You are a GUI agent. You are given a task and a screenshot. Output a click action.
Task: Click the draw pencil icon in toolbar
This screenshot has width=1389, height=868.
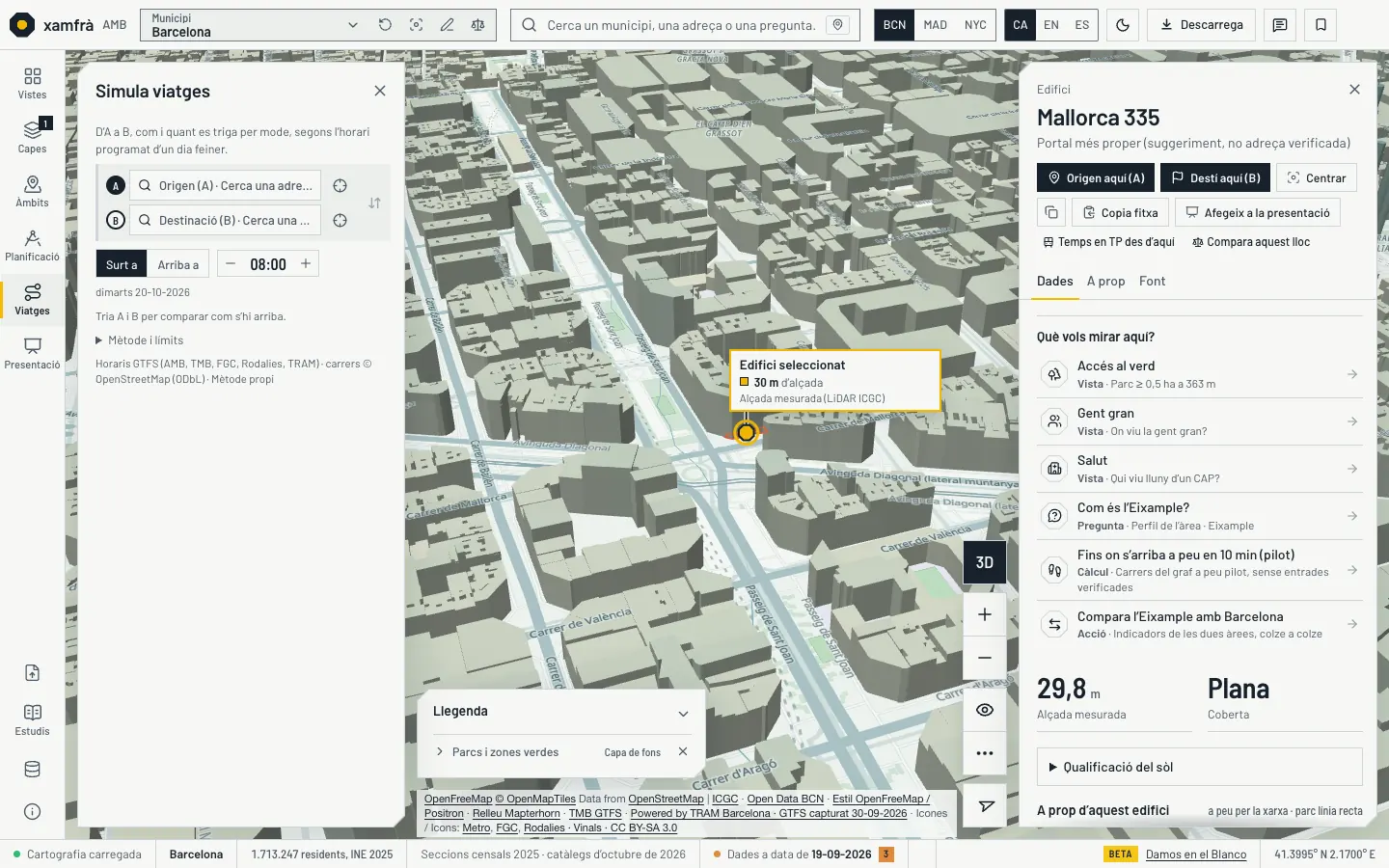[x=447, y=25]
